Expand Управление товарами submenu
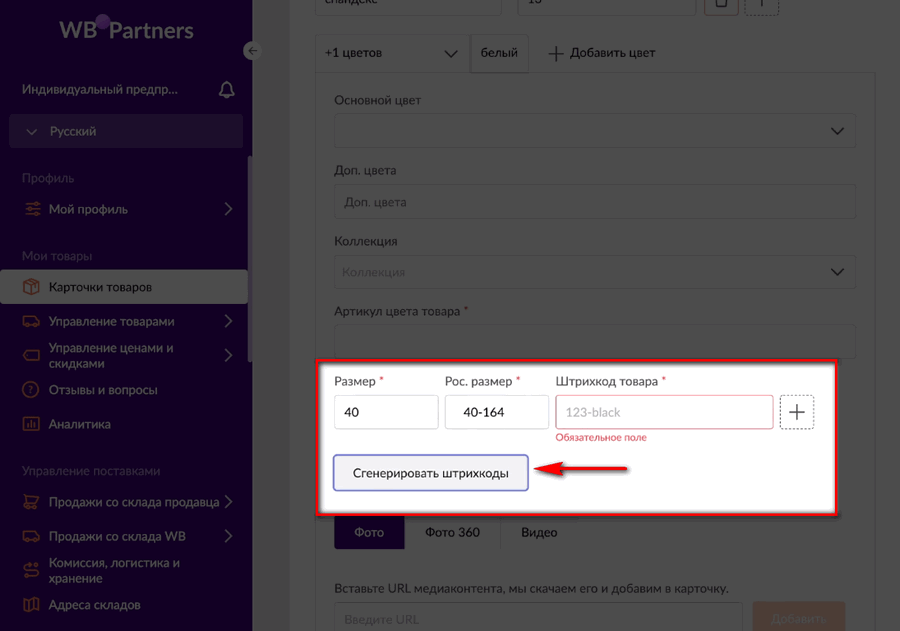 [x=126, y=321]
